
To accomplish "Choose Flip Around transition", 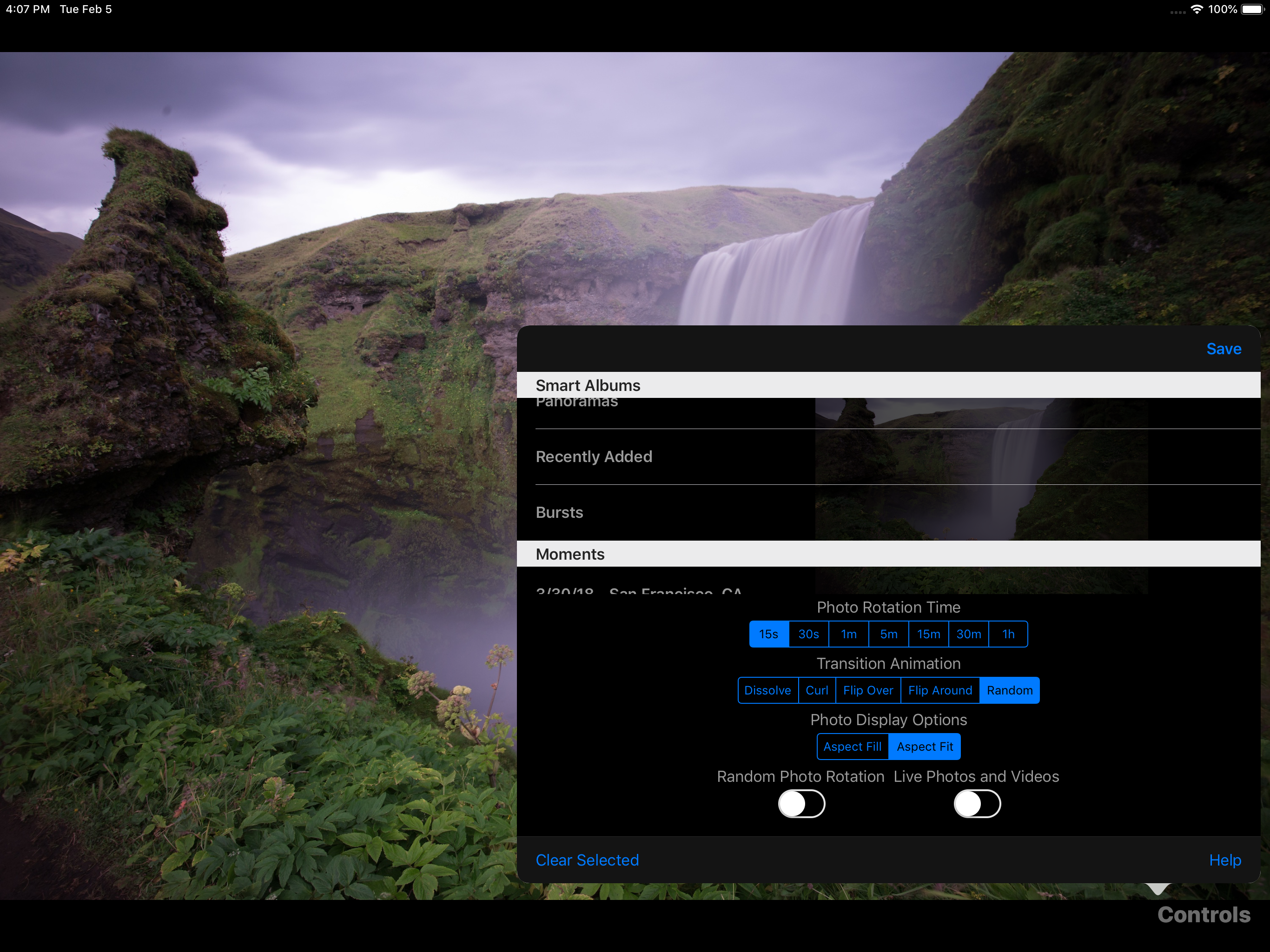I will [939, 690].
